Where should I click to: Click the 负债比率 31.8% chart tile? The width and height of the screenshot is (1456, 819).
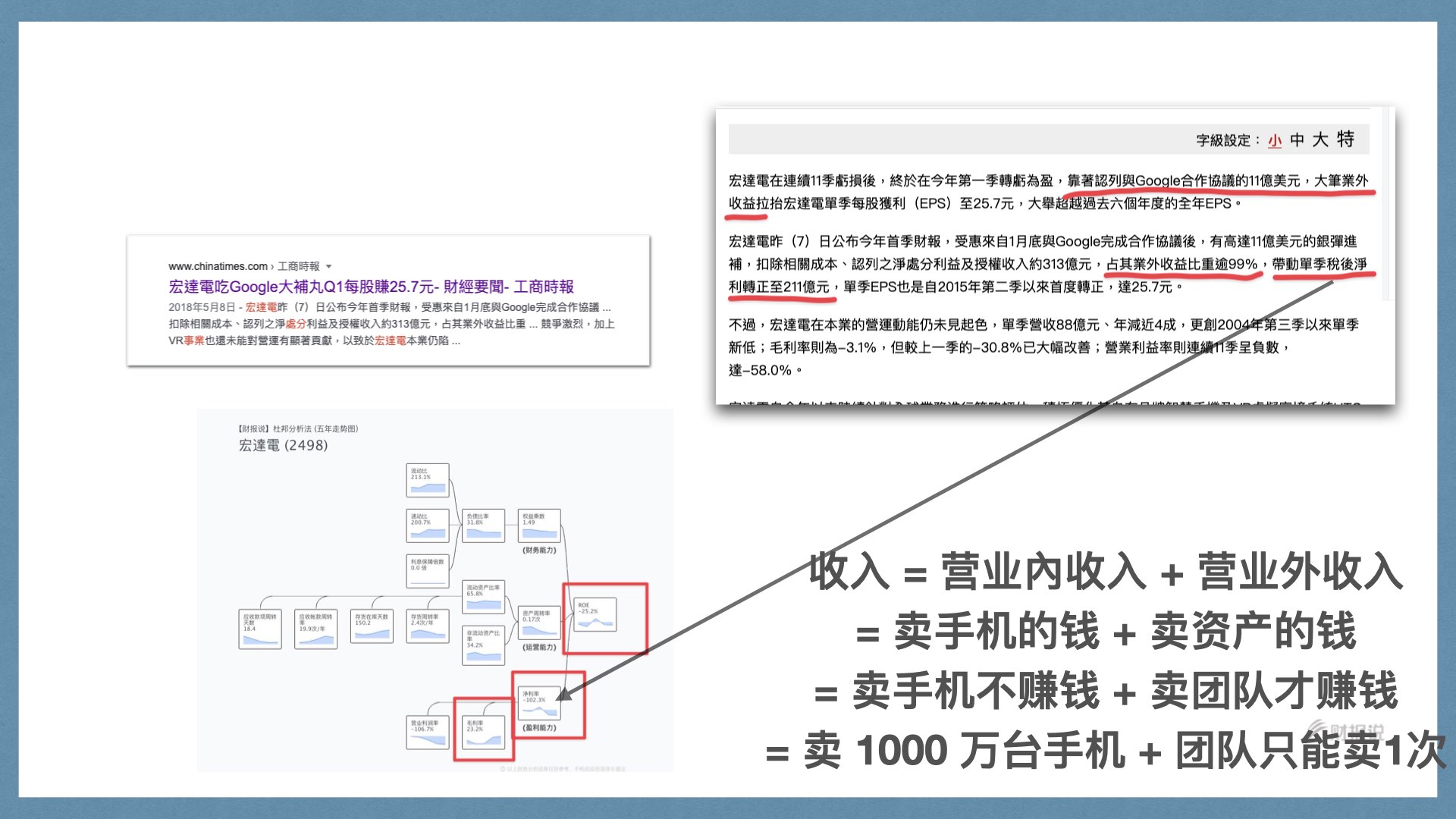[x=483, y=525]
